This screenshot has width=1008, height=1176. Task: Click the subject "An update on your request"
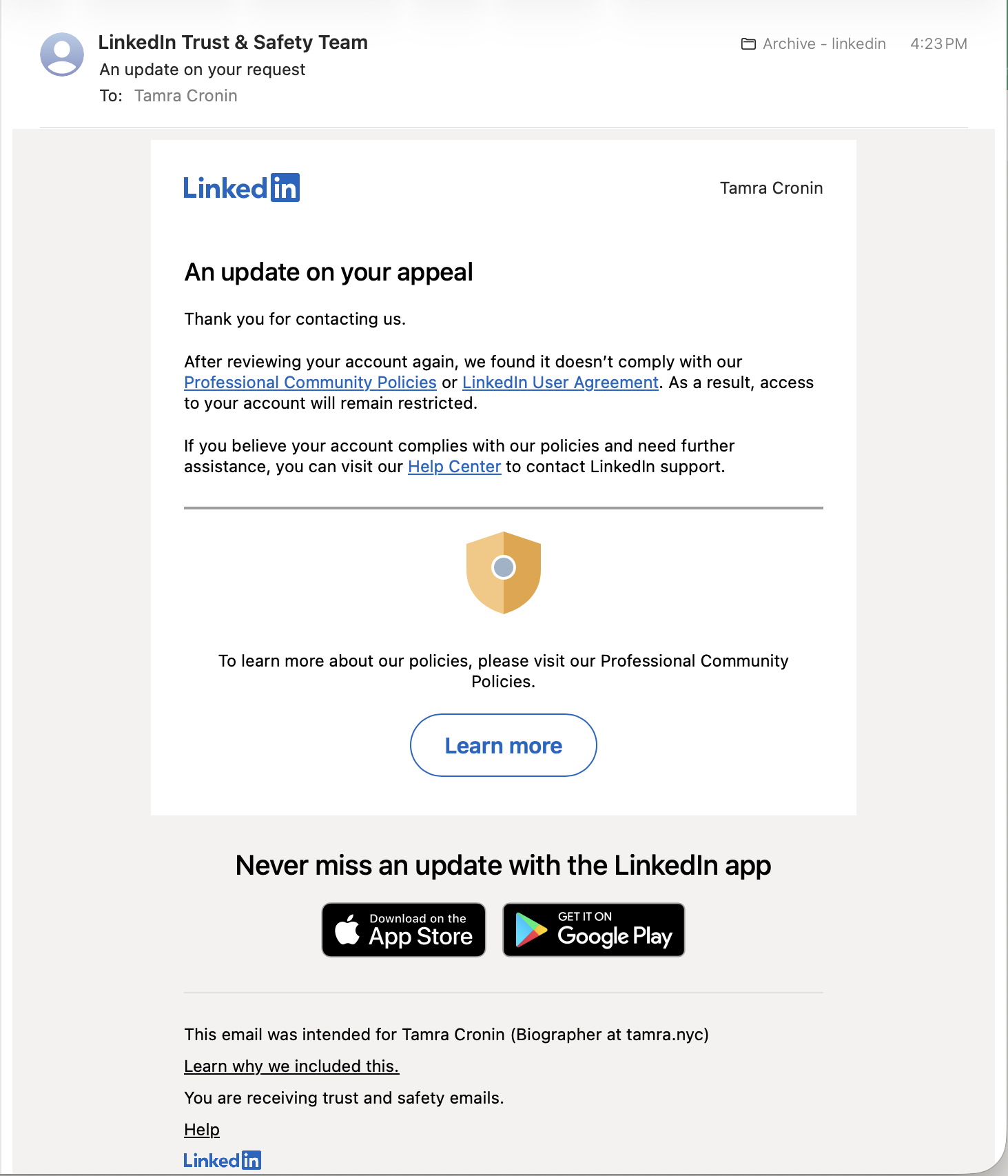(203, 69)
